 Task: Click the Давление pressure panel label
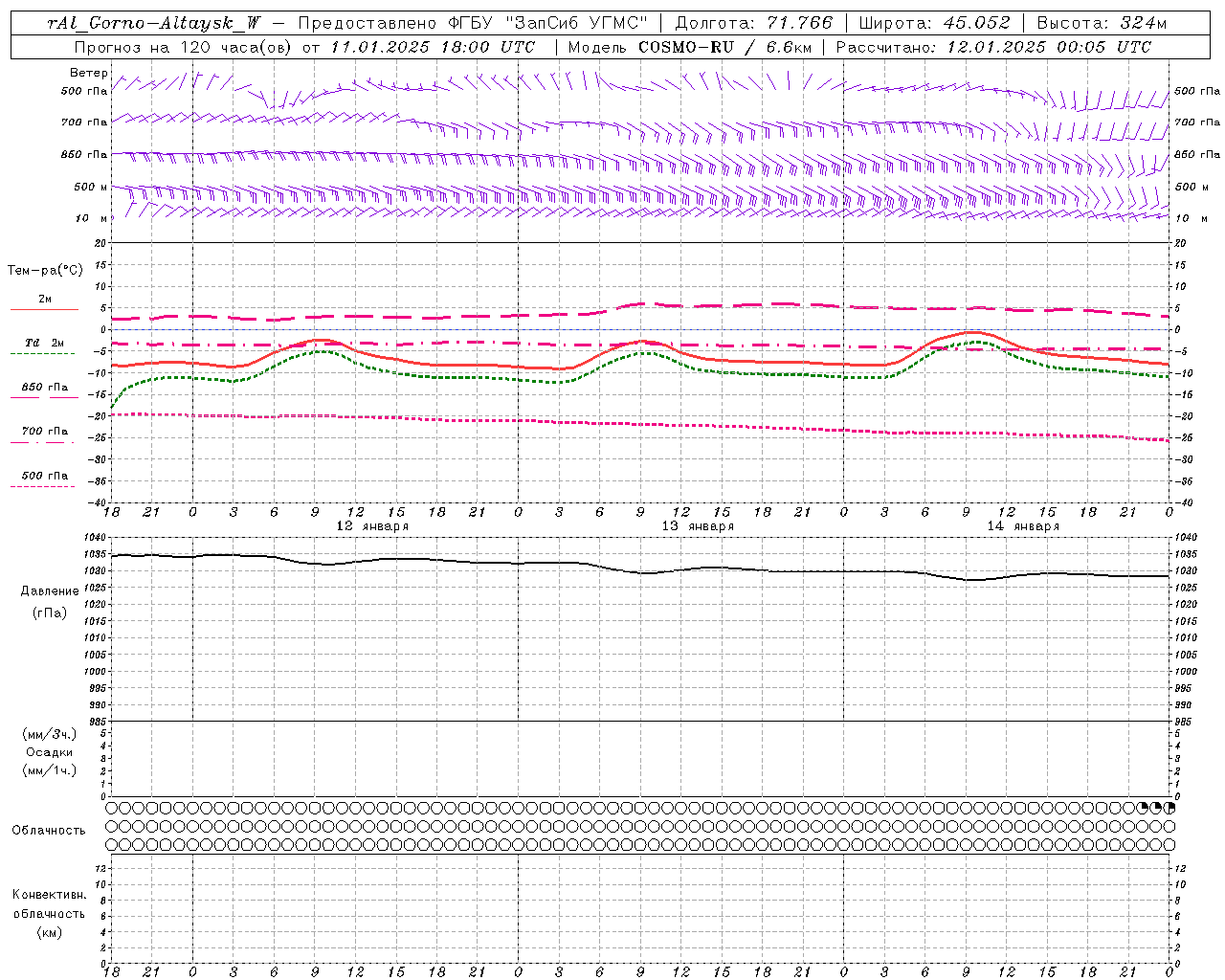pos(50,591)
